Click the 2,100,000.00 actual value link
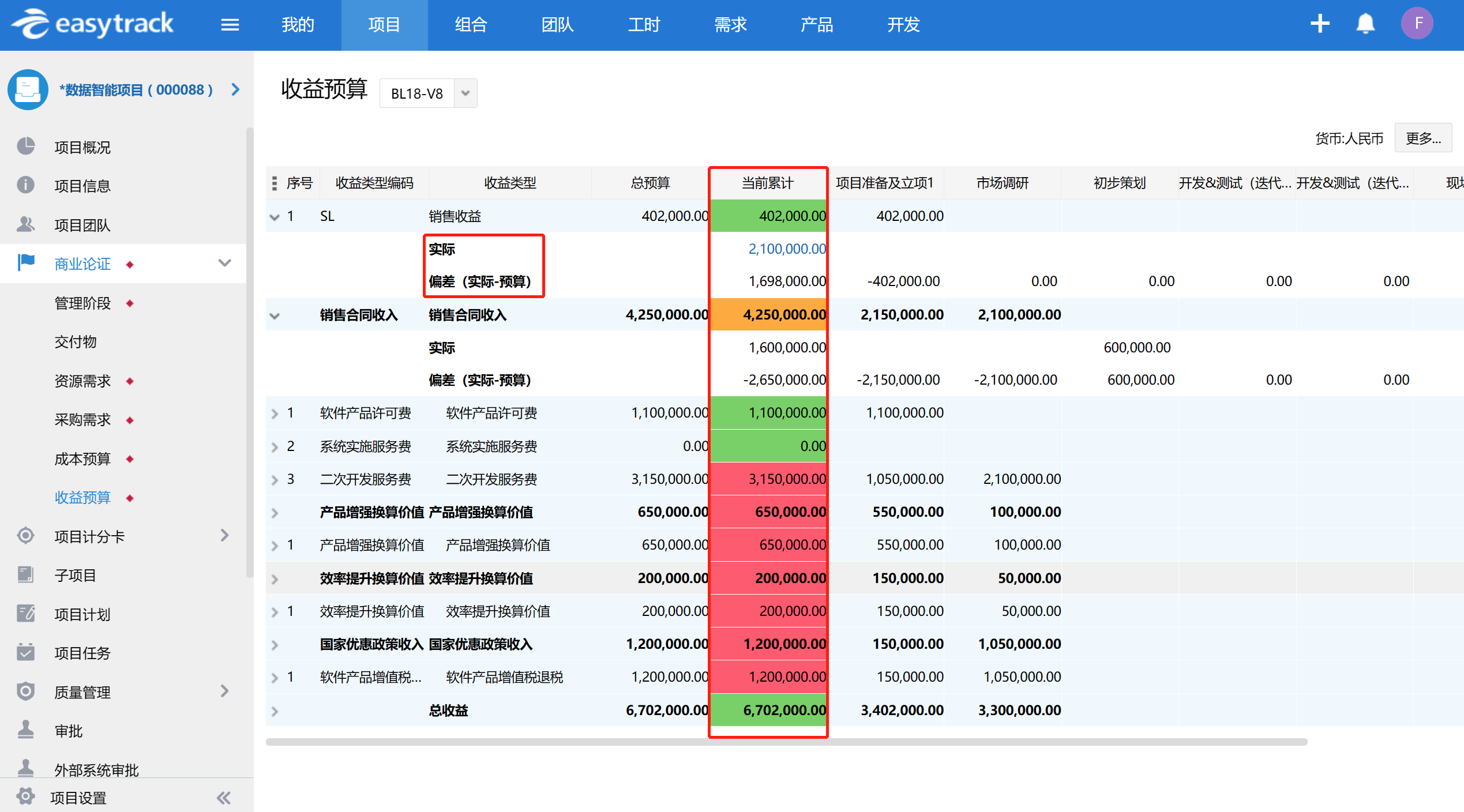Screen dimensions: 1464x812 [x=787, y=249]
